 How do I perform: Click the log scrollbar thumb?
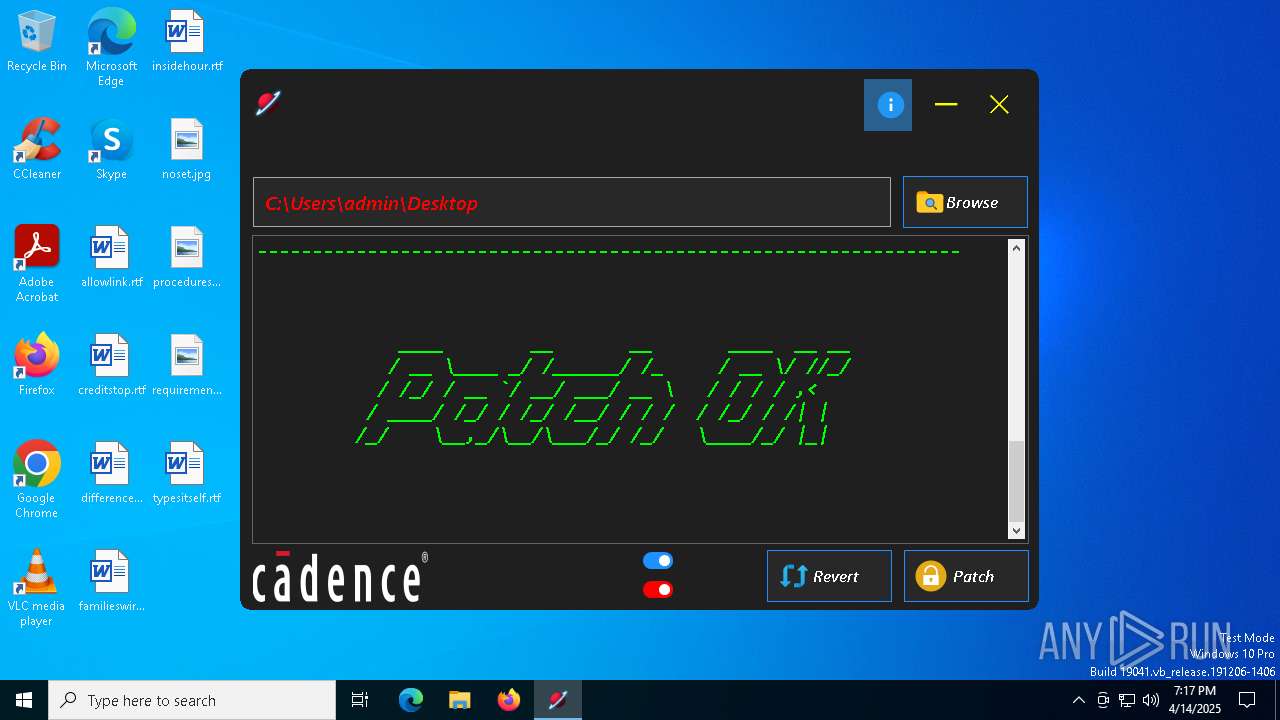1017,480
